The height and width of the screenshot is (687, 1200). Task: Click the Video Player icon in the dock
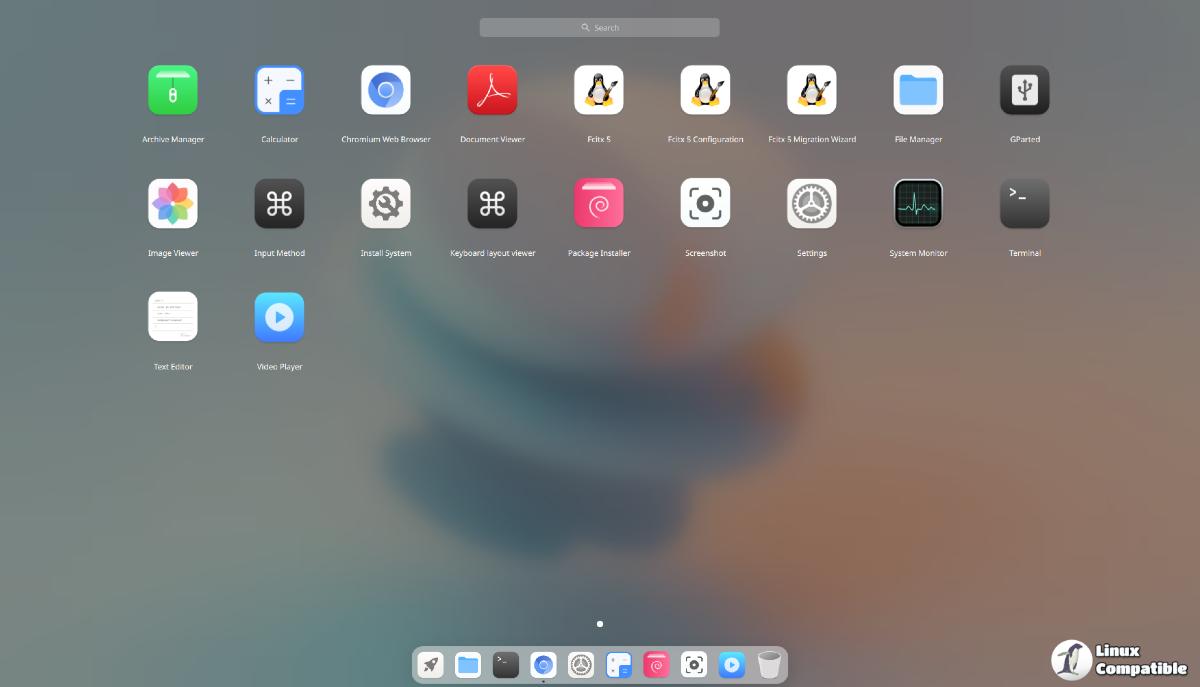pyautogui.click(x=732, y=664)
